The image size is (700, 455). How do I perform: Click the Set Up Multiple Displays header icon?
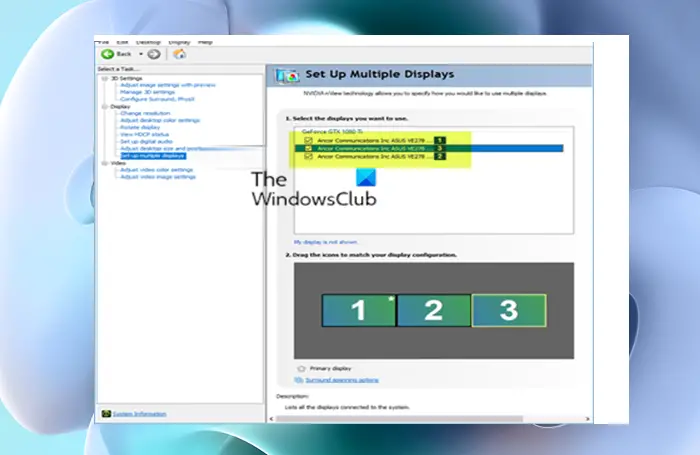(x=287, y=75)
